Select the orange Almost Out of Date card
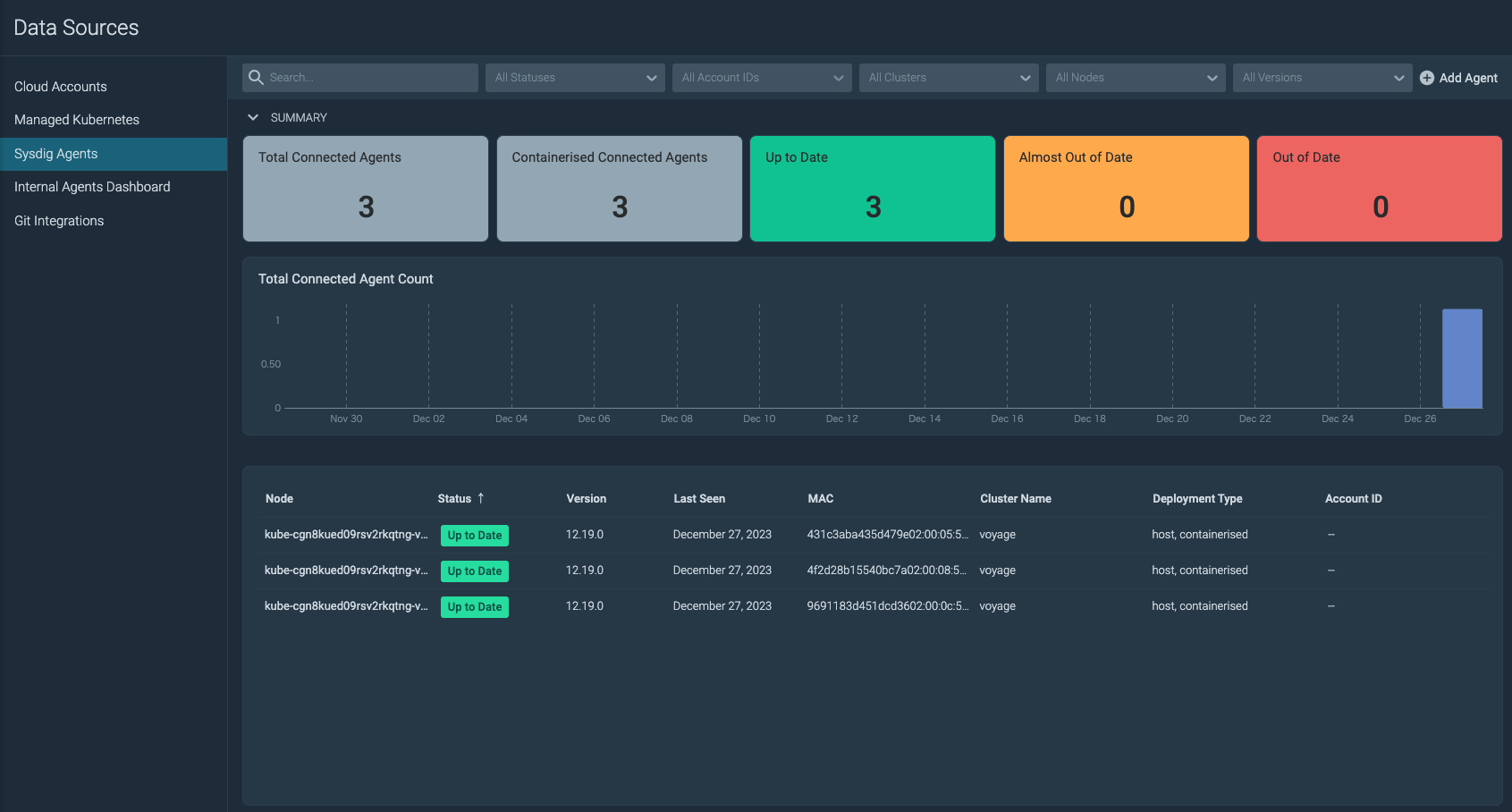Viewport: 1512px width, 812px height. [x=1127, y=189]
